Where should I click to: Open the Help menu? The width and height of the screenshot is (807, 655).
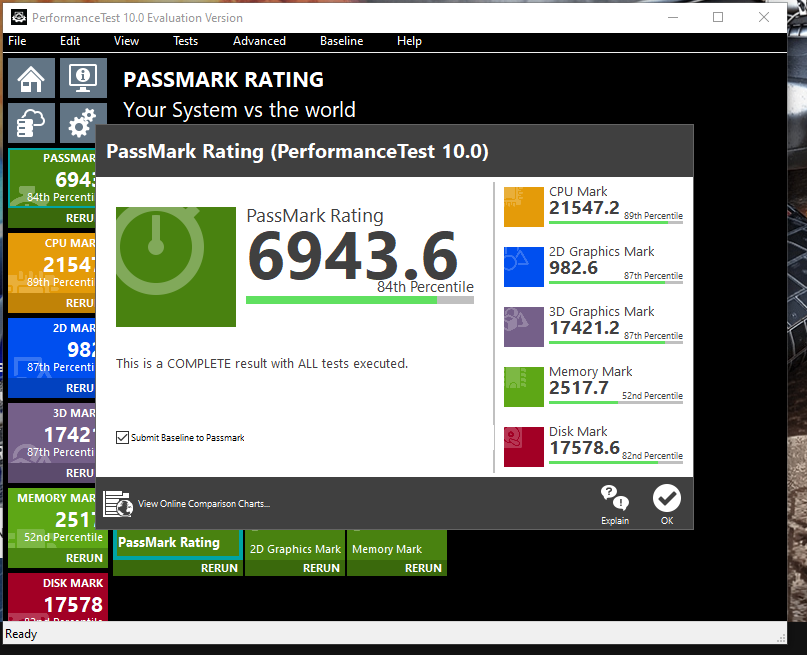point(409,41)
